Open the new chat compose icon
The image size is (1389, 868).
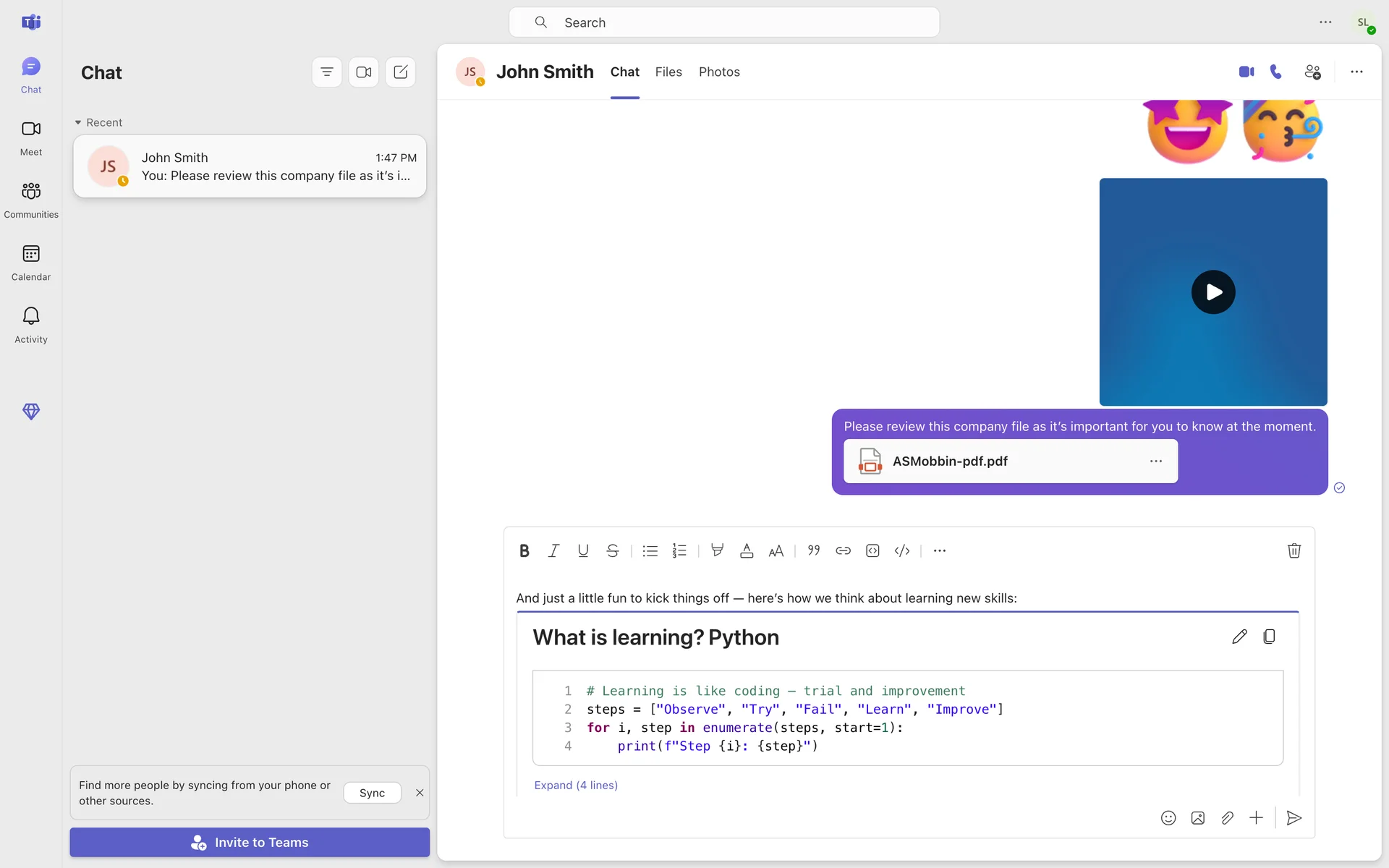tap(401, 72)
